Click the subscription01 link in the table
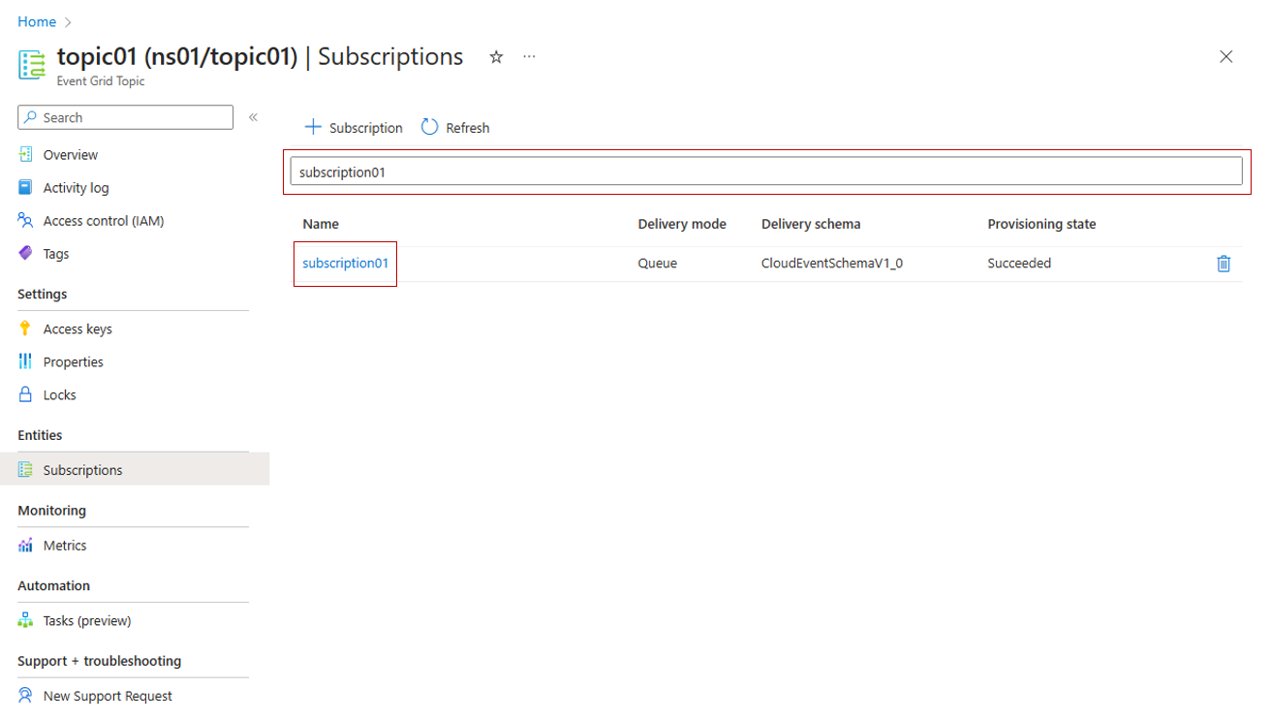Image resolution: width=1270 pixels, height=720 pixels. click(x=345, y=264)
